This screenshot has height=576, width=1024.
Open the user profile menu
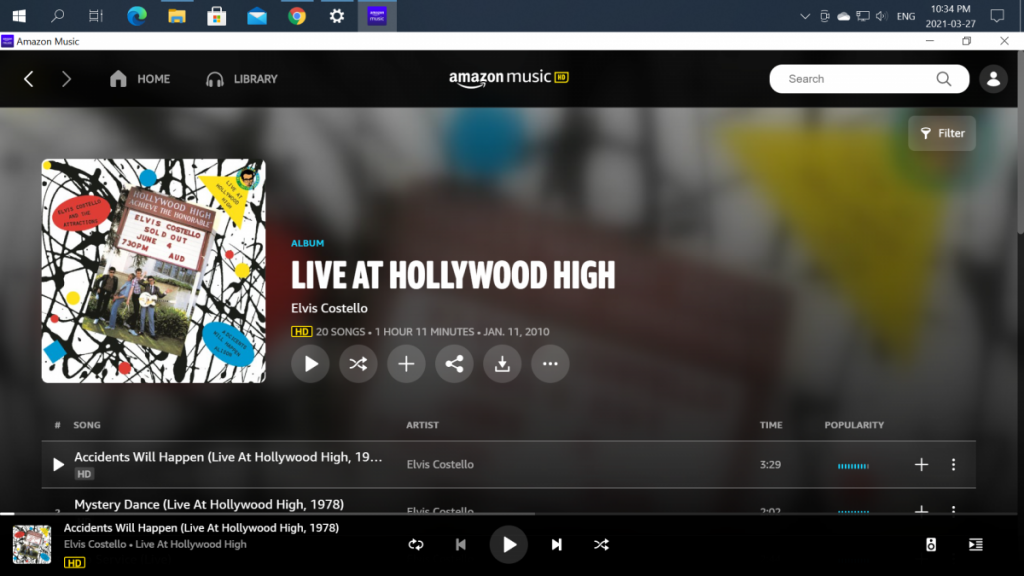(x=993, y=79)
